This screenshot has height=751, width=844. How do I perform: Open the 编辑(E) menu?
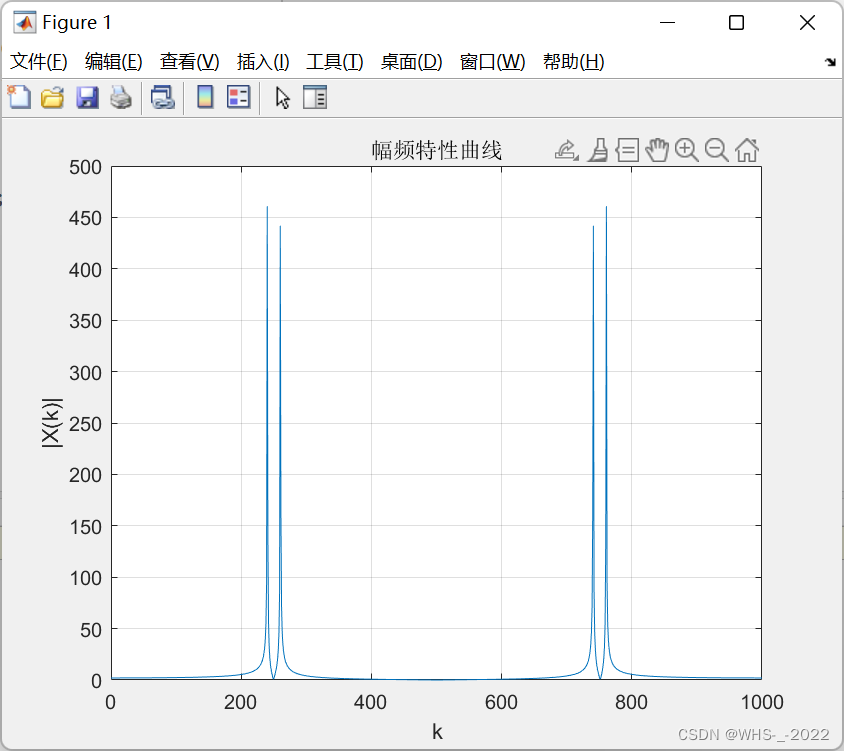[x=114, y=62]
